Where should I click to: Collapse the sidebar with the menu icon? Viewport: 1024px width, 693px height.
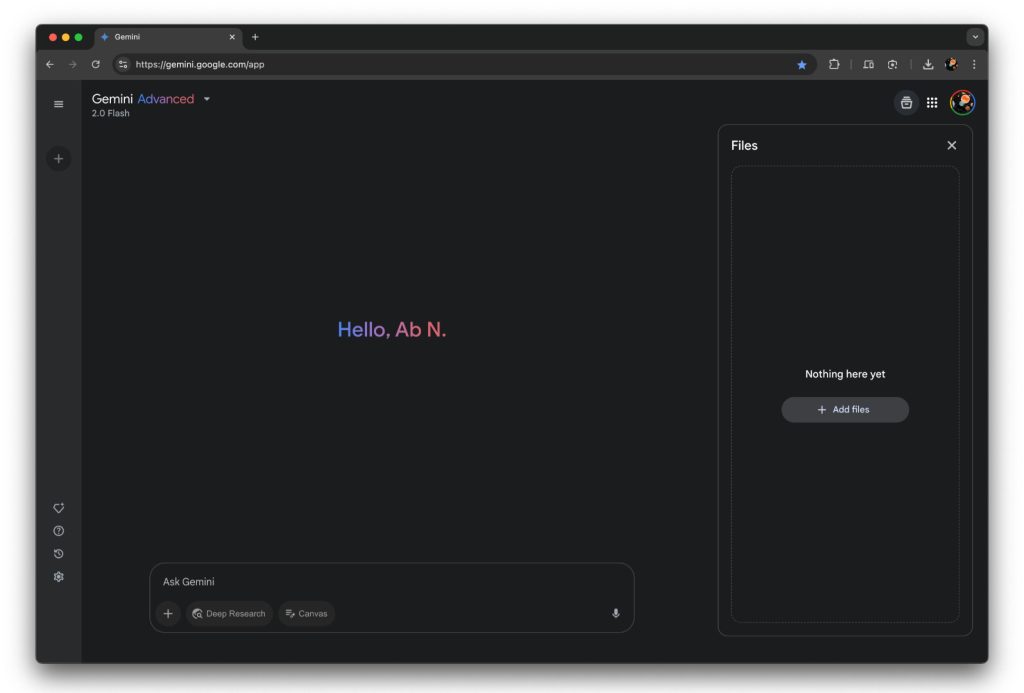coord(58,103)
